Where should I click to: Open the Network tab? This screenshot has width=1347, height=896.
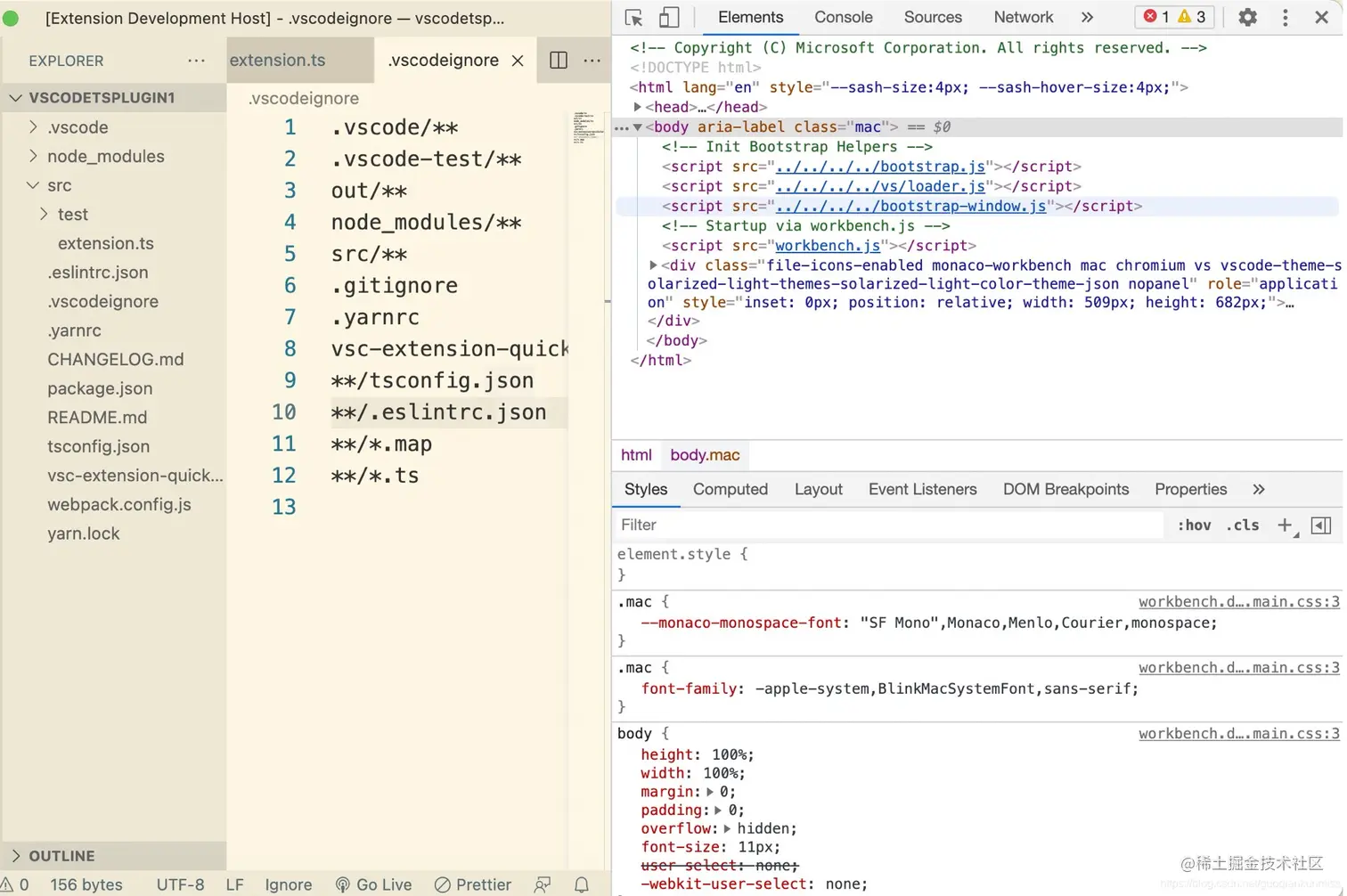(1023, 17)
